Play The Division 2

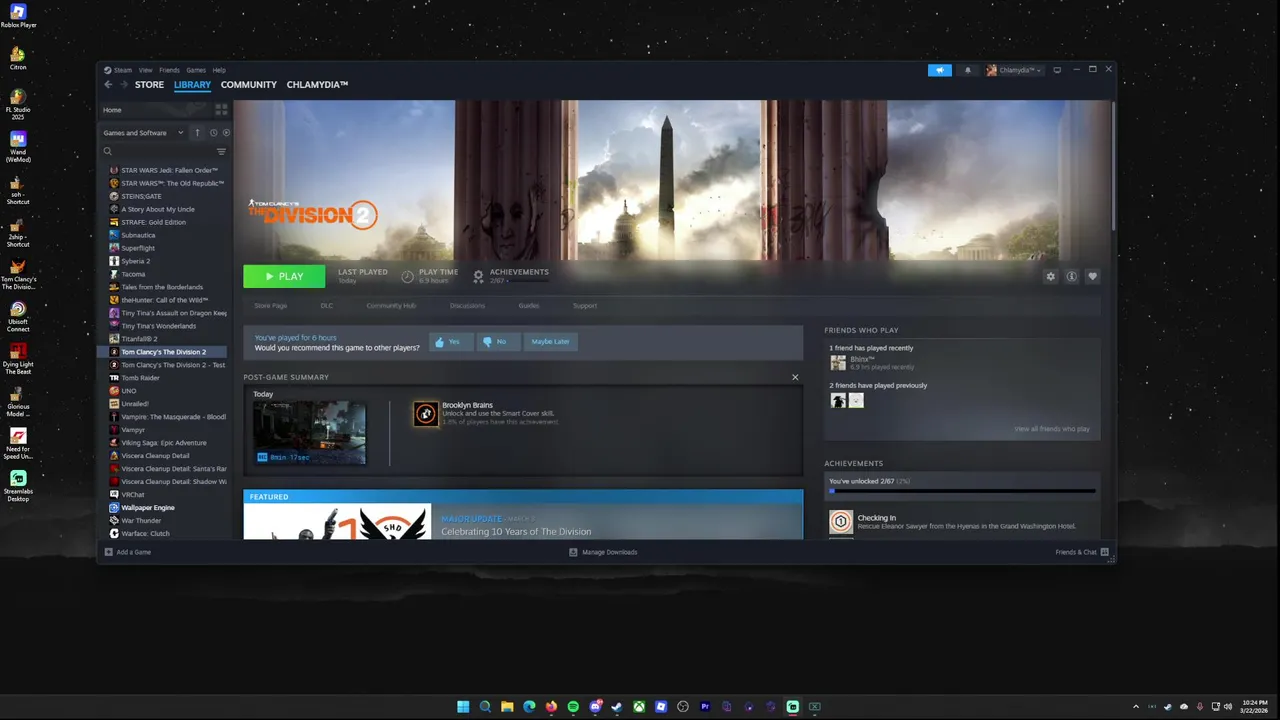pyautogui.click(x=284, y=277)
